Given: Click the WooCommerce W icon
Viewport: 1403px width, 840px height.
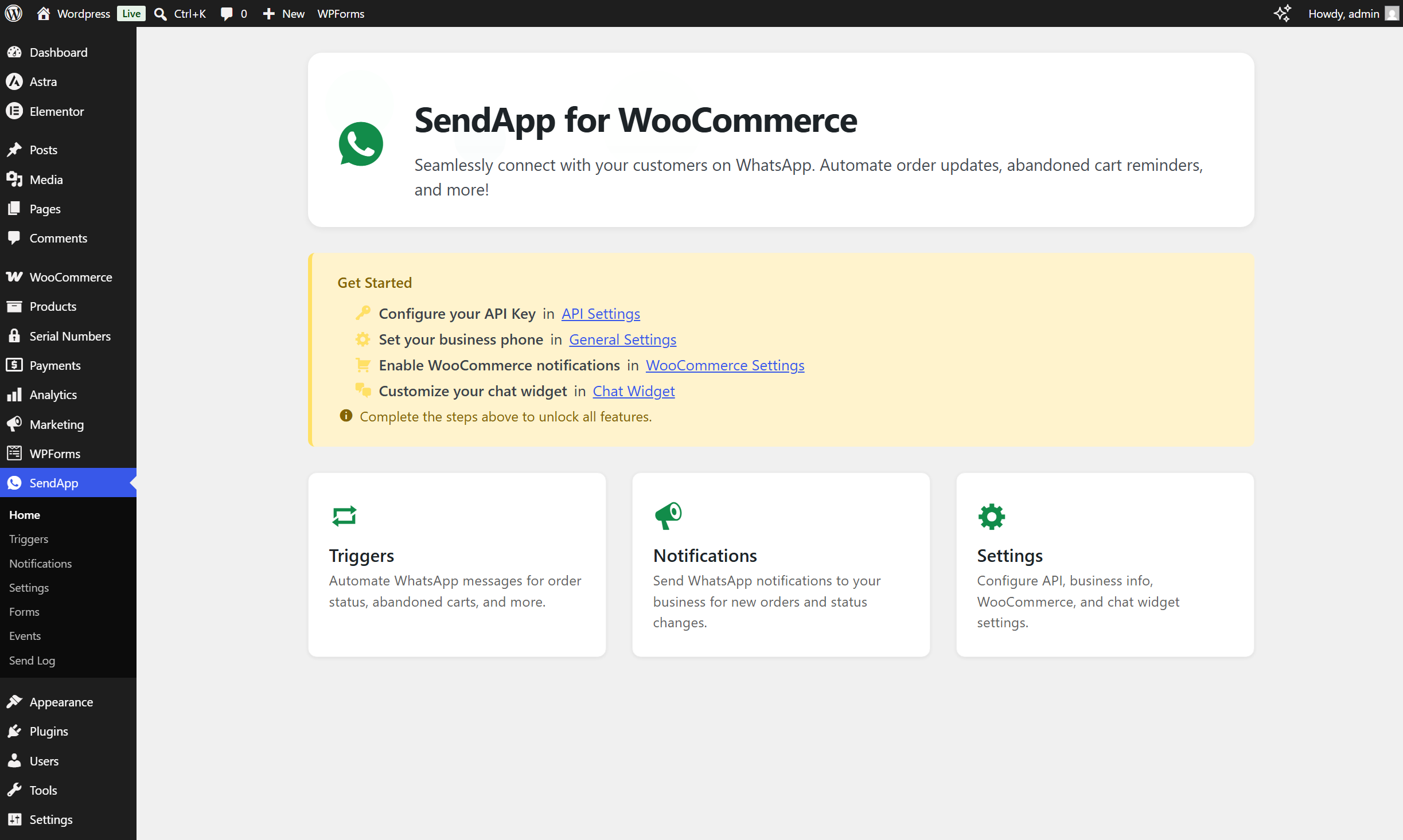Looking at the screenshot, I should (x=14, y=277).
